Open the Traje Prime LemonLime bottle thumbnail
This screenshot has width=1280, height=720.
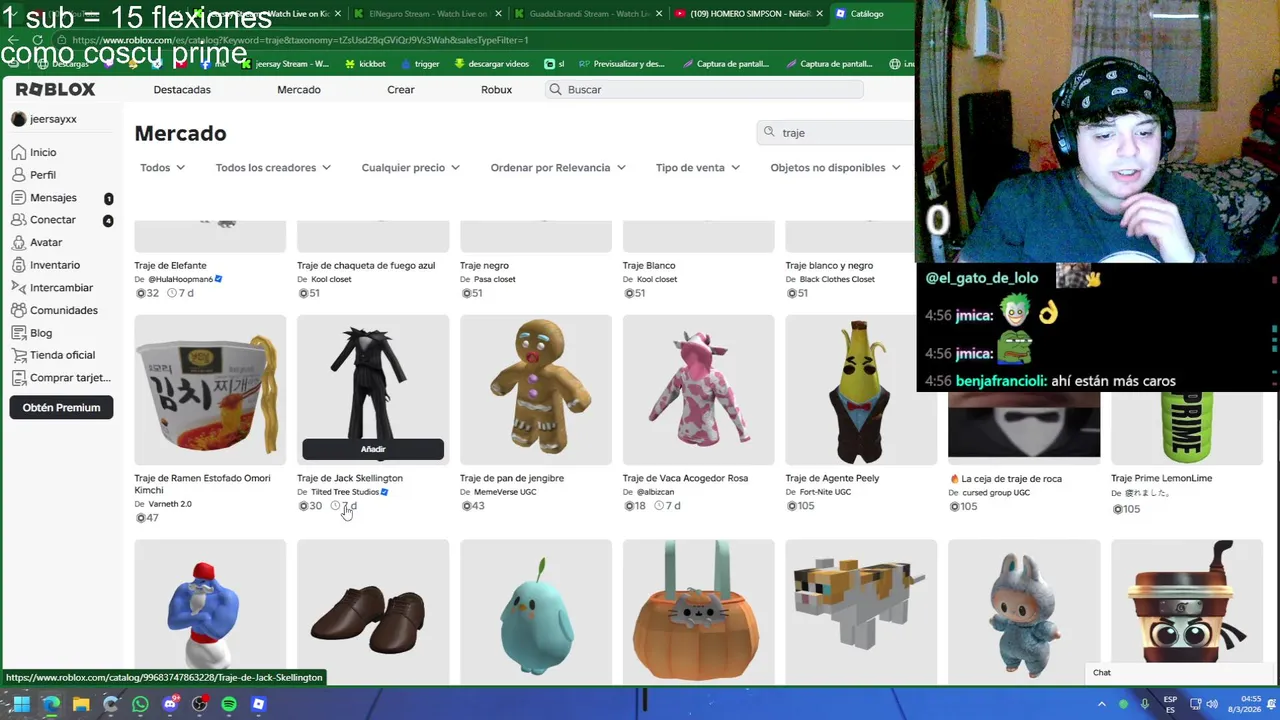(x=1186, y=428)
